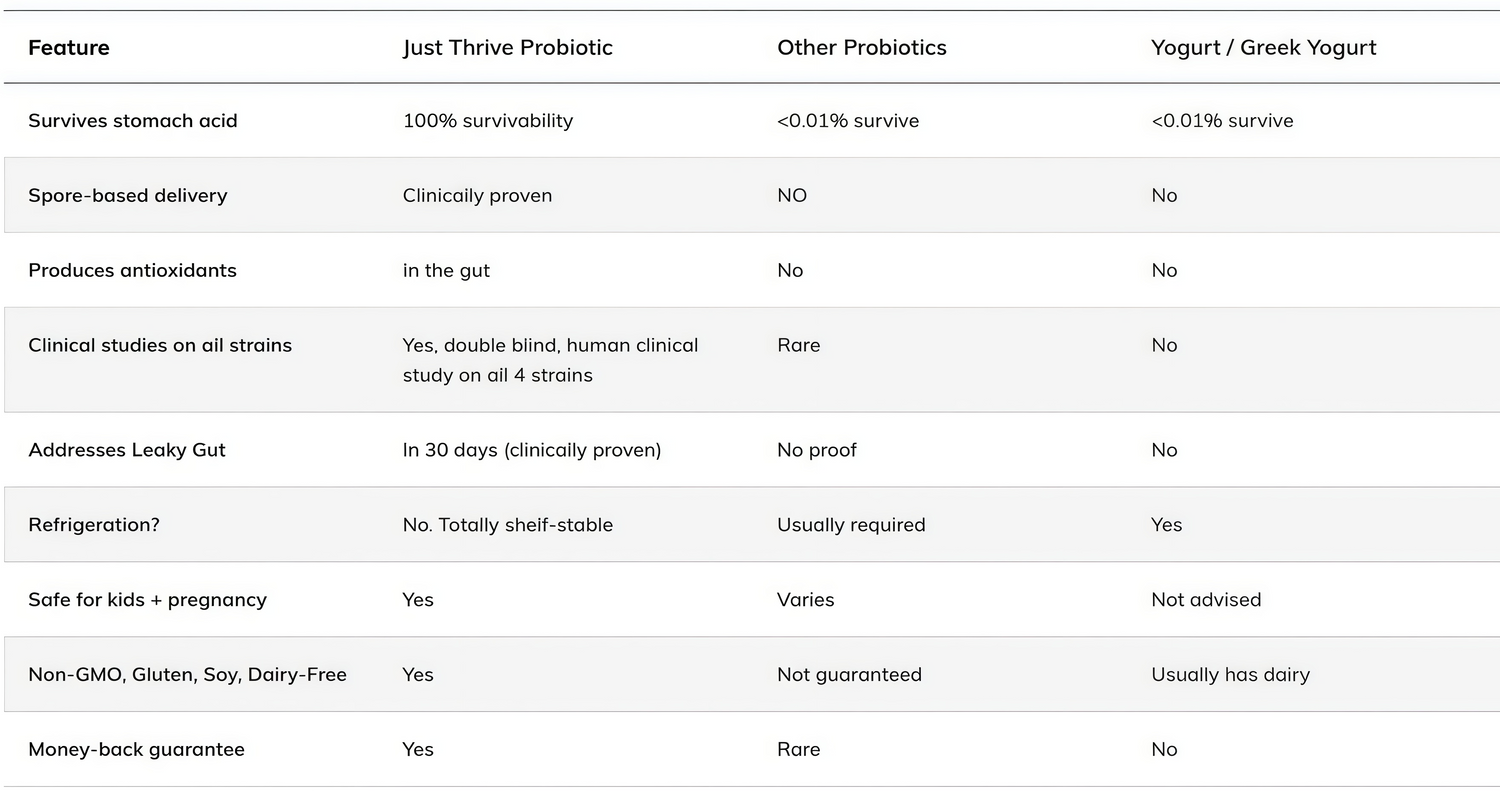This screenshot has height=792, width=1500.
Task: Select the 'Not advised' cell
Action: point(1206,600)
